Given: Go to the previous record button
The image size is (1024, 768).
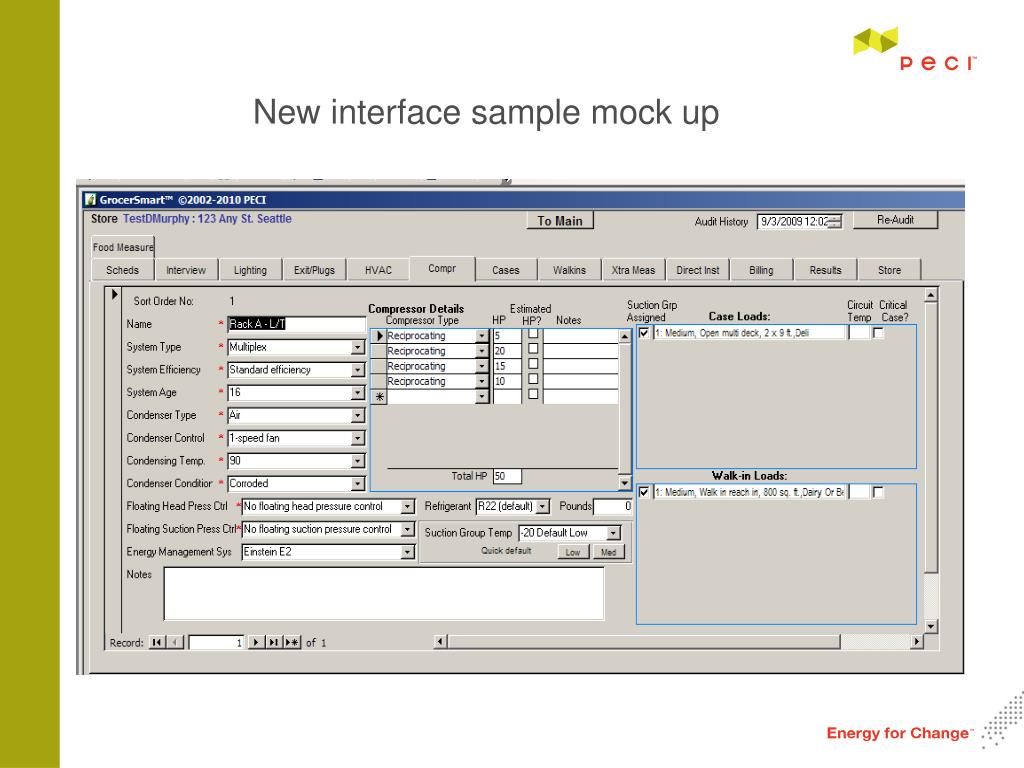Looking at the screenshot, I should click(175, 643).
